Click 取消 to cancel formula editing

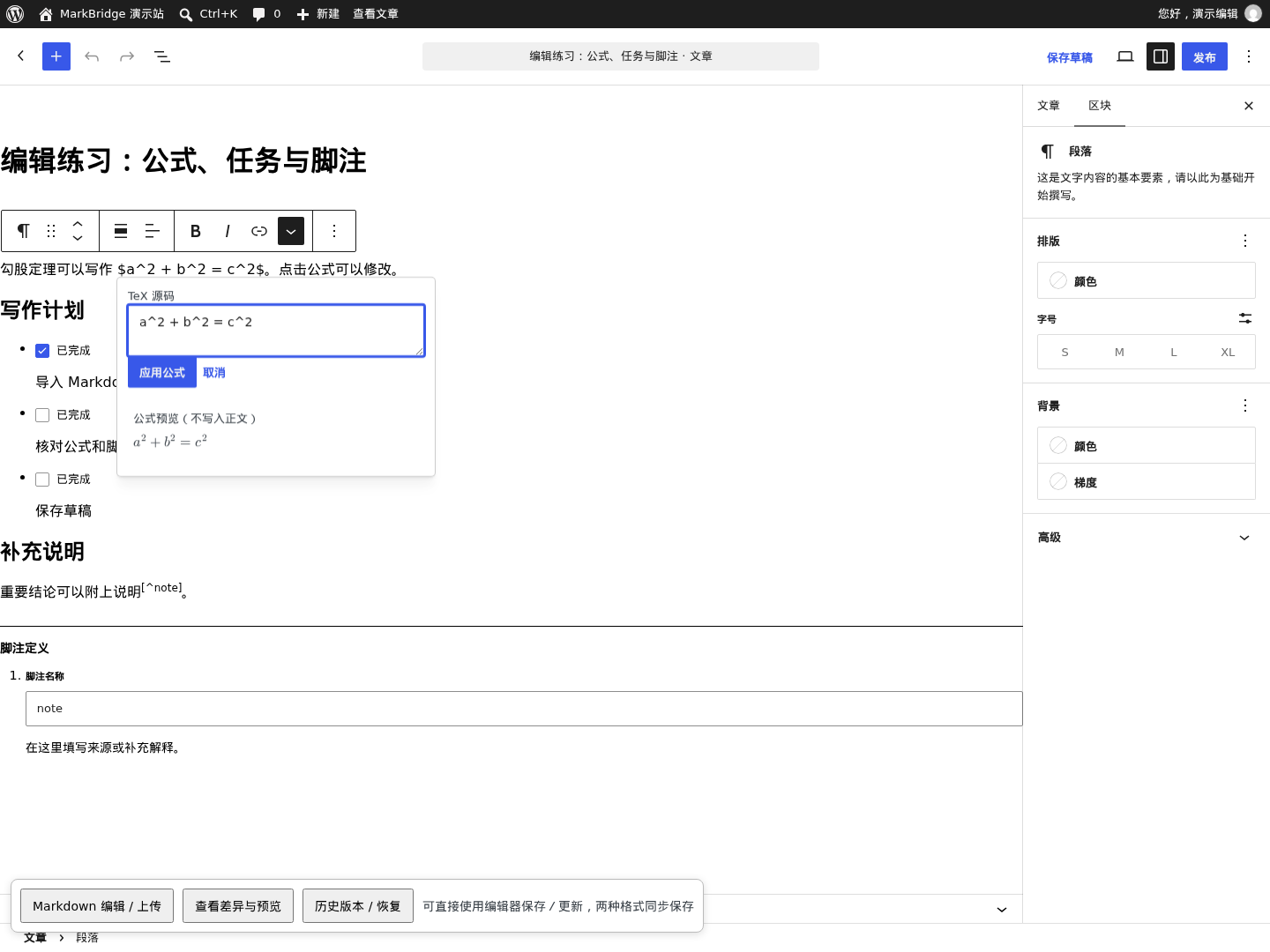[214, 373]
